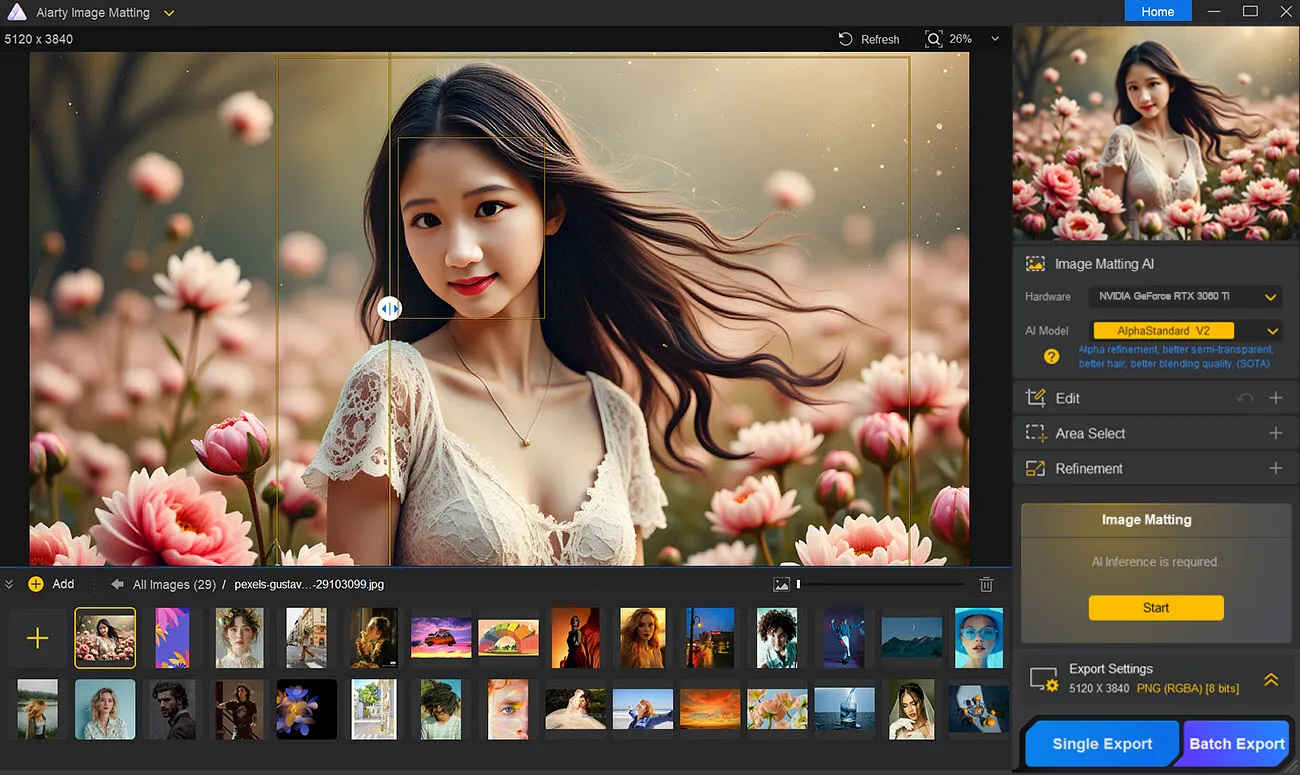Open the Image Matting AI panel icon
1300x775 pixels.
point(1035,263)
